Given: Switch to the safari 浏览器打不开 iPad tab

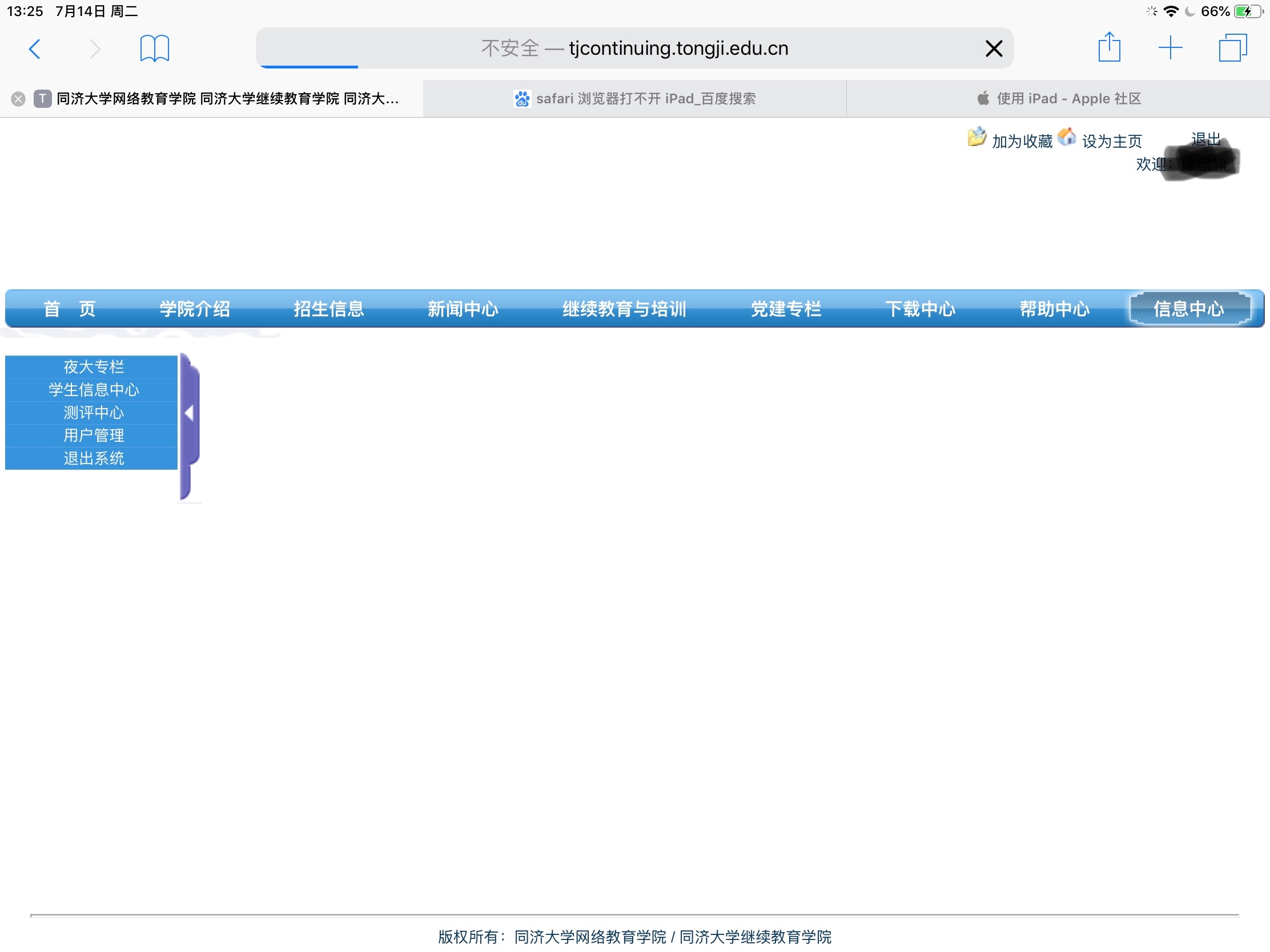Looking at the screenshot, I should pos(634,99).
